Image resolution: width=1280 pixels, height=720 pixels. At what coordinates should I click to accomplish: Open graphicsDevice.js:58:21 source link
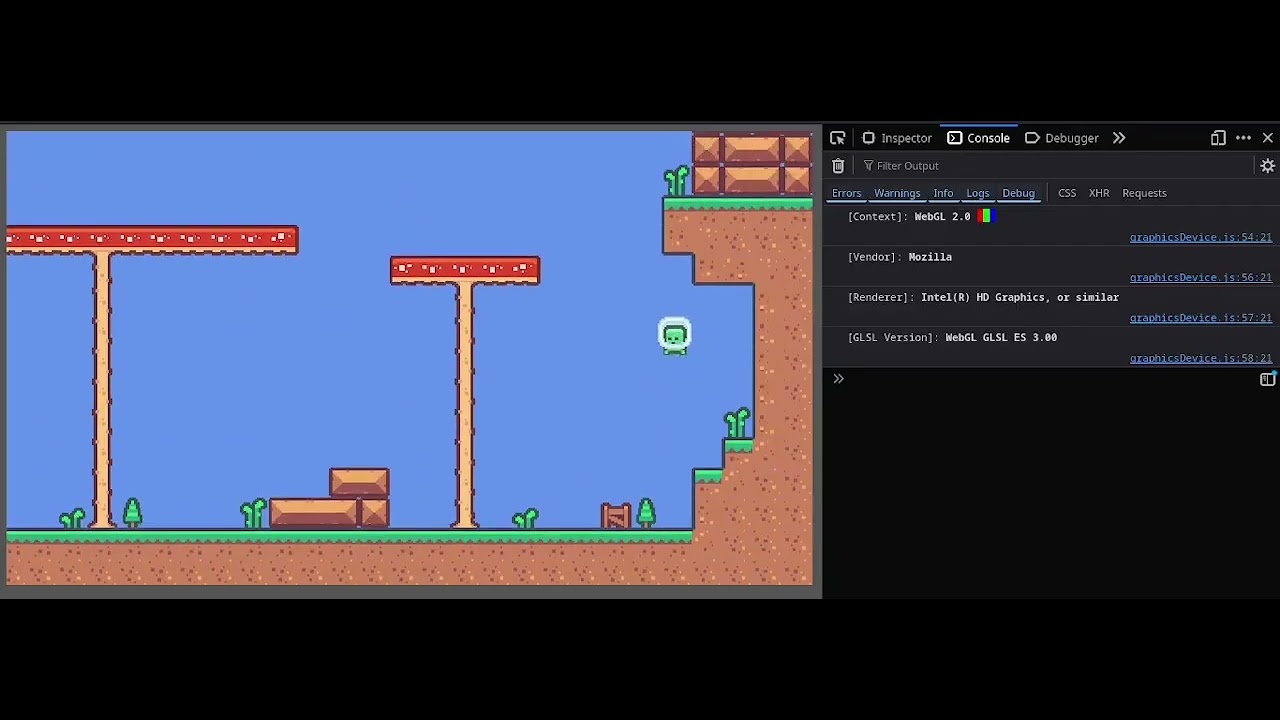click(x=1201, y=358)
